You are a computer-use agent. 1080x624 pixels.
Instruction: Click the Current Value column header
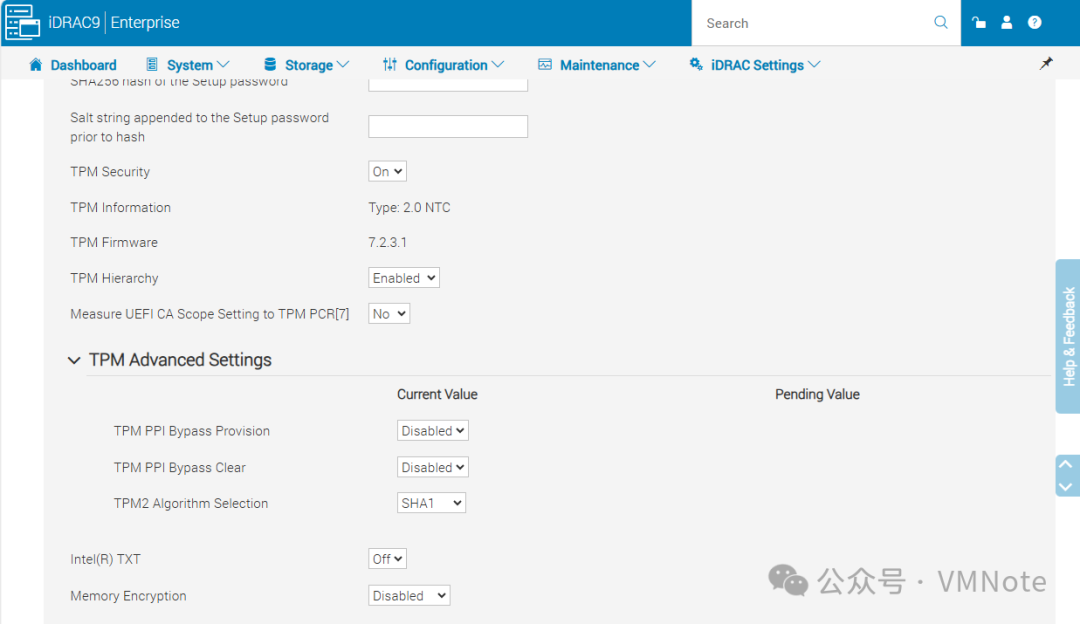(437, 395)
